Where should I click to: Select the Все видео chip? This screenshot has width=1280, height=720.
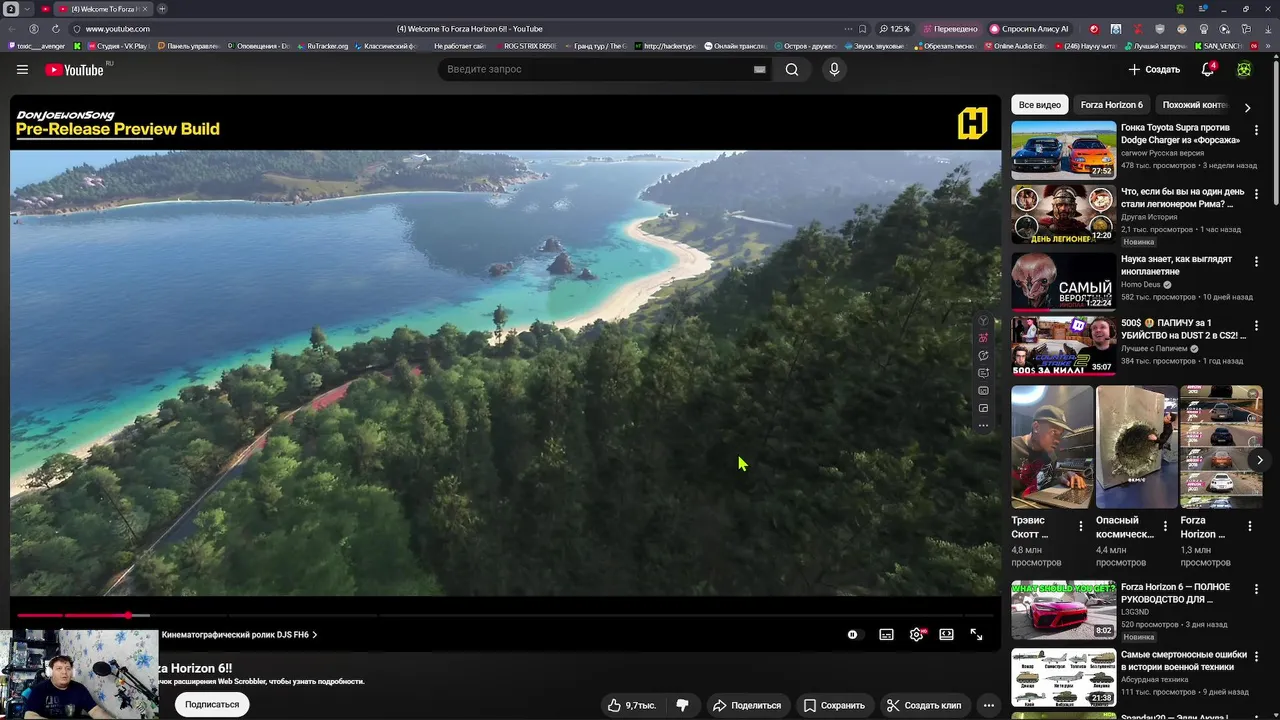click(1039, 105)
